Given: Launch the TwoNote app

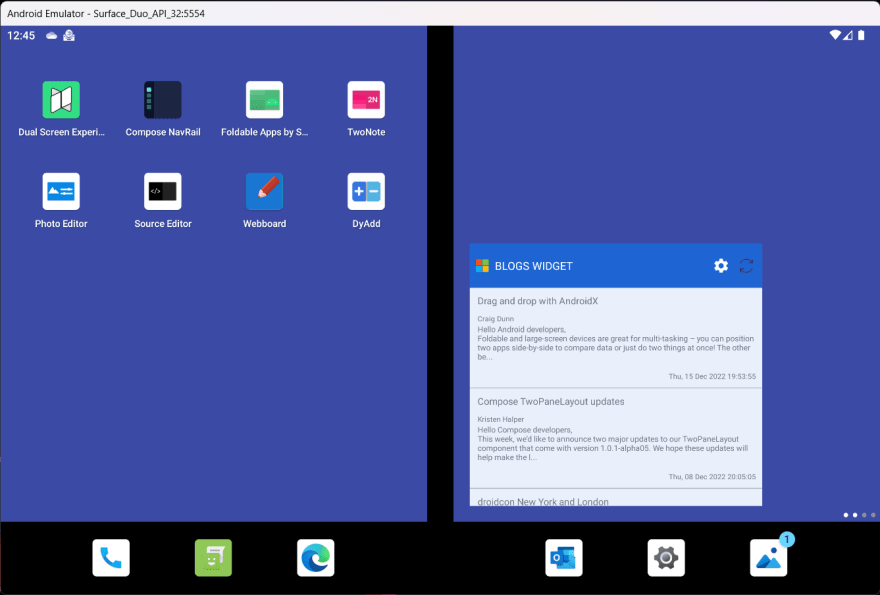Looking at the screenshot, I should coord(366,100).
